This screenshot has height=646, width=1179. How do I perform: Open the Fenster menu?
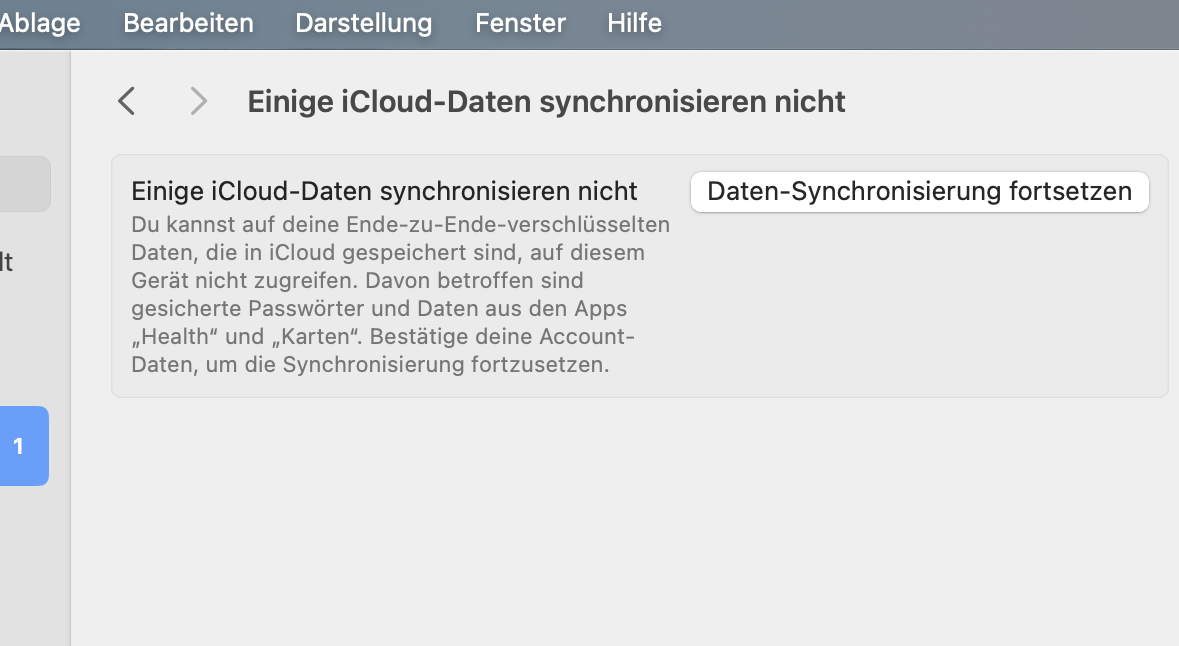point(520,23)
